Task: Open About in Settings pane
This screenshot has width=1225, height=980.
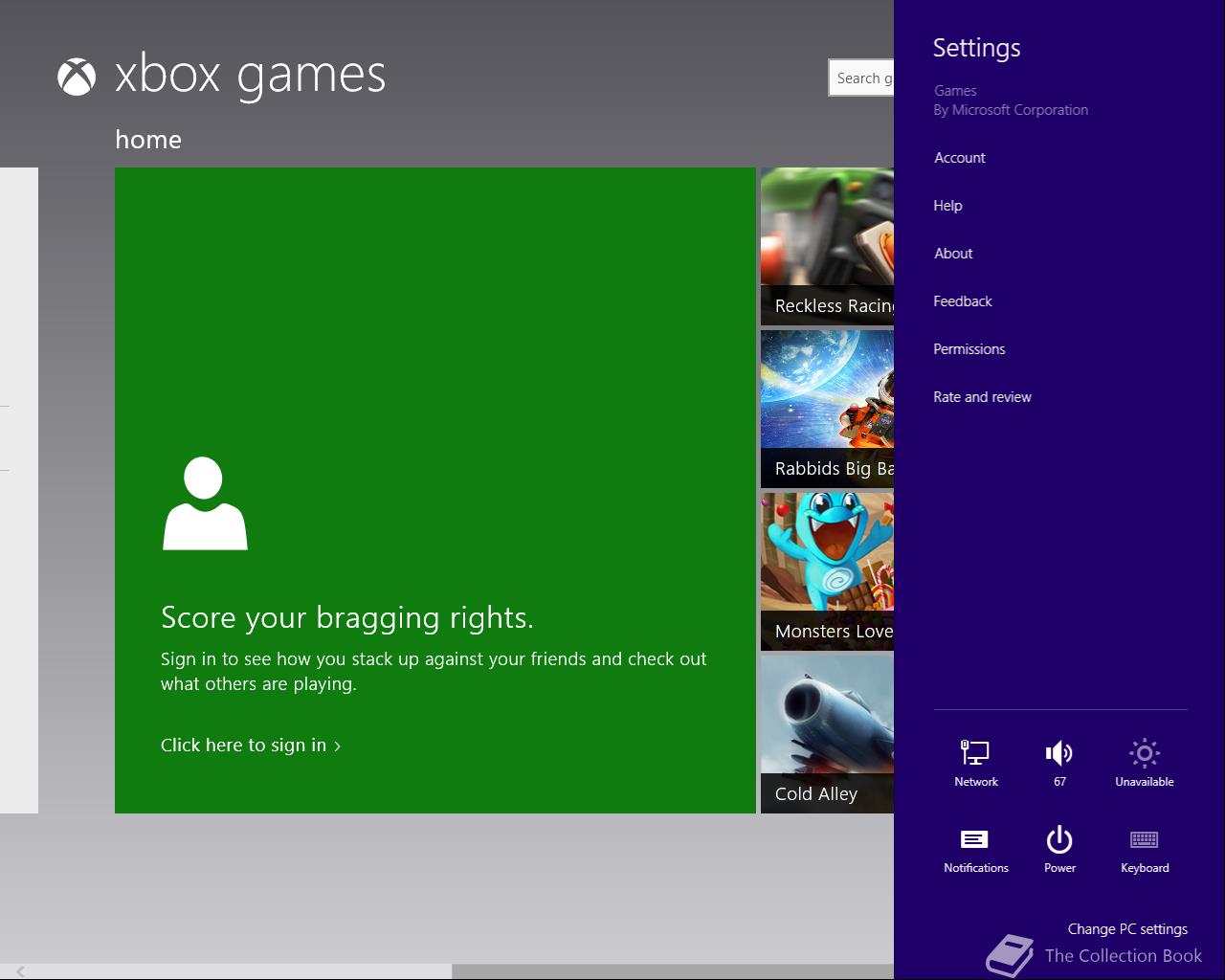Action: click(953, 254)
